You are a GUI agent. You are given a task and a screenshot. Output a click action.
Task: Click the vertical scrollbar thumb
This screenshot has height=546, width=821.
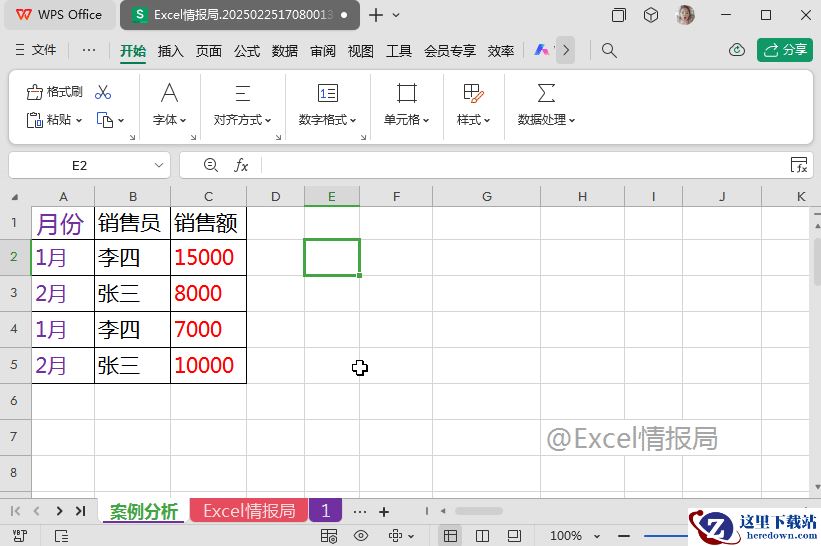pyautogui.click(x=817, y=261)
